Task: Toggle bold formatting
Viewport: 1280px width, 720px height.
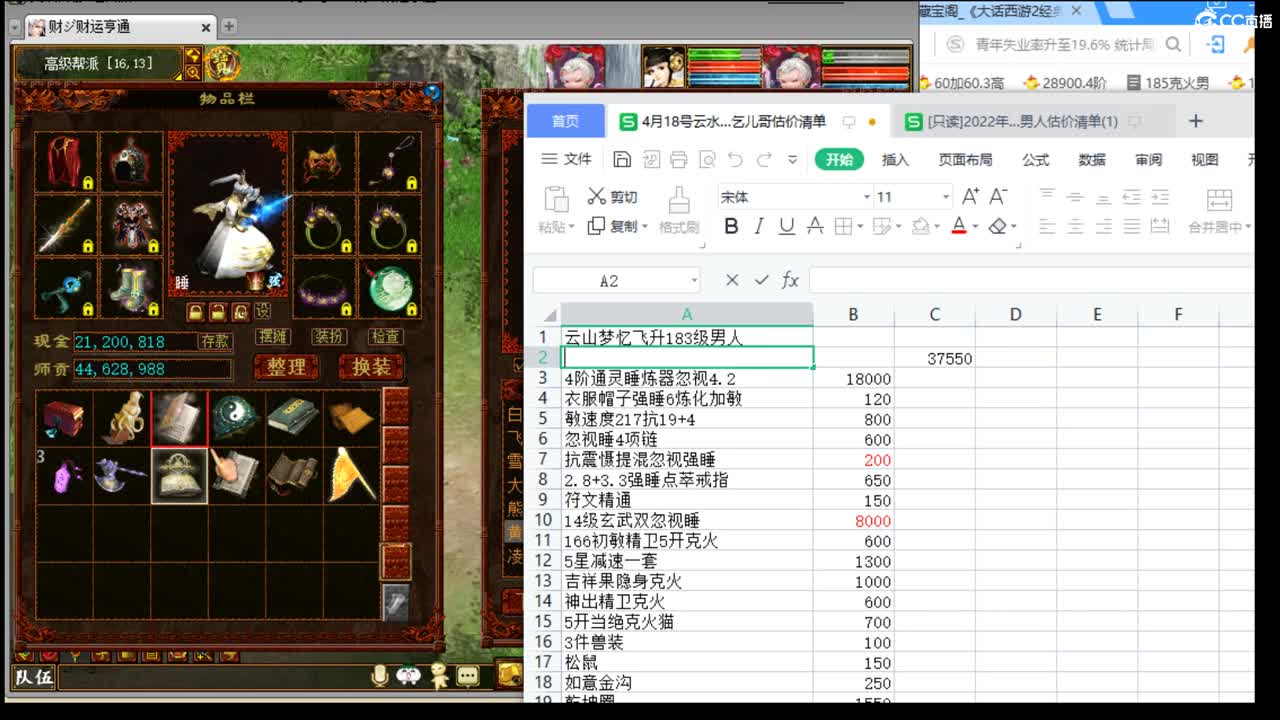Action: pyautogui.click(x=731, y=227)
